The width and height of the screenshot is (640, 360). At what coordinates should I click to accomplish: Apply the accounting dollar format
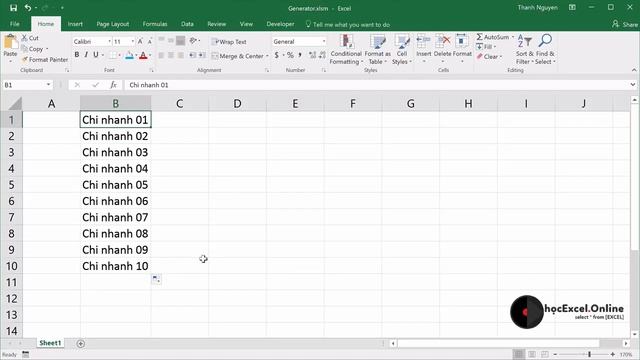point(277,55)
